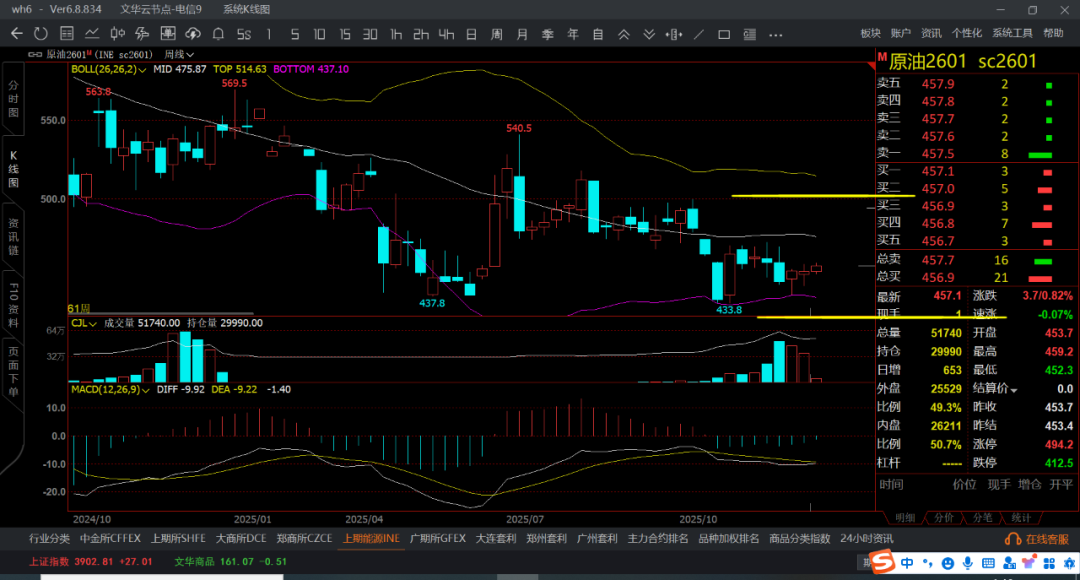Open the alert bell icon
1080x580 pixels.
(x=218, y=34)
